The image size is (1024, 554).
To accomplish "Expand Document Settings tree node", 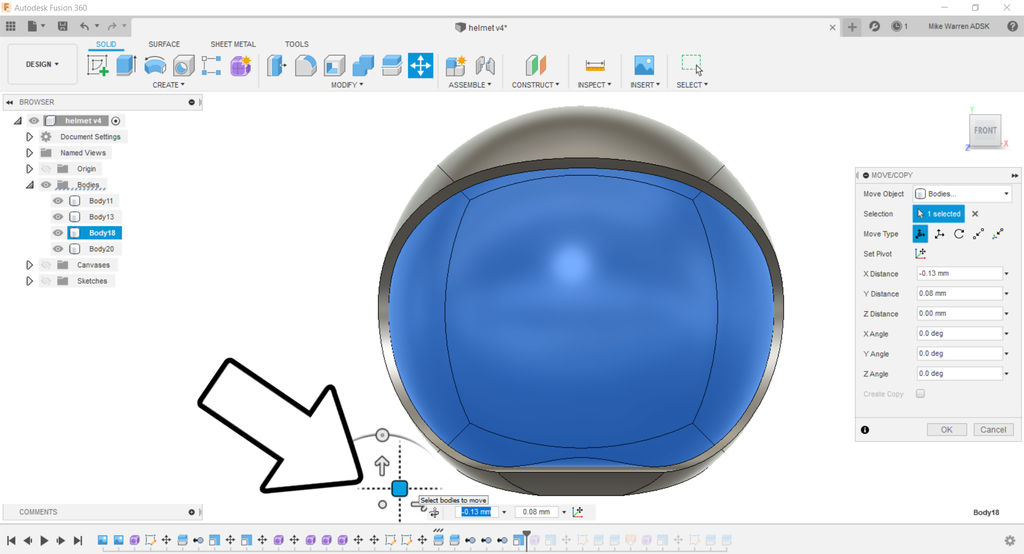I will pos(29,137).
